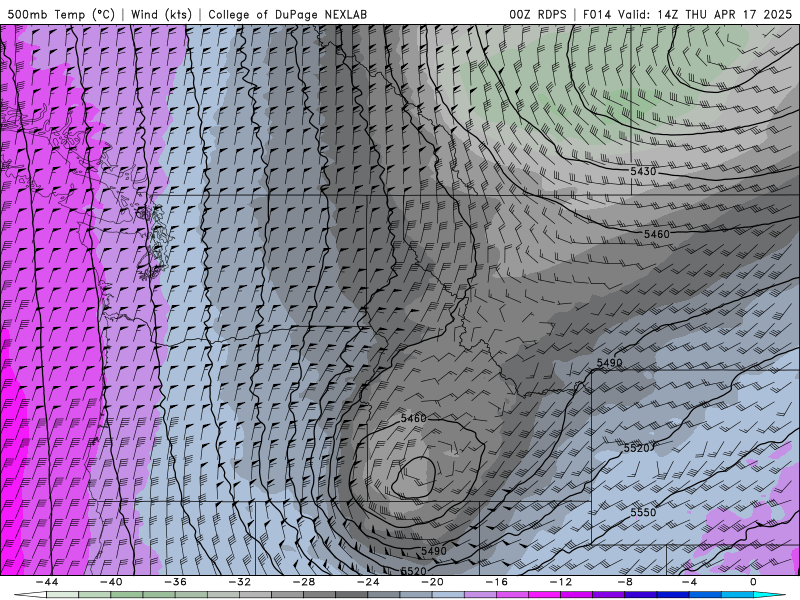Viewport: 800px width, 600px height.
Task: Click the -28 colorbar value
Action: tap(304, 582)
